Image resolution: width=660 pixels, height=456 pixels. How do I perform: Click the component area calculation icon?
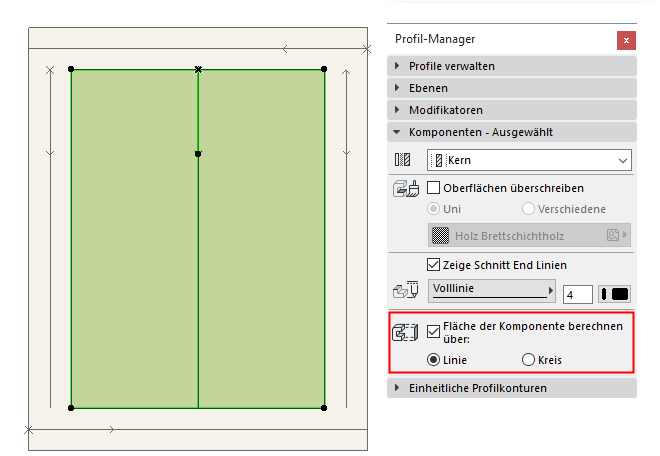point(405,334)
